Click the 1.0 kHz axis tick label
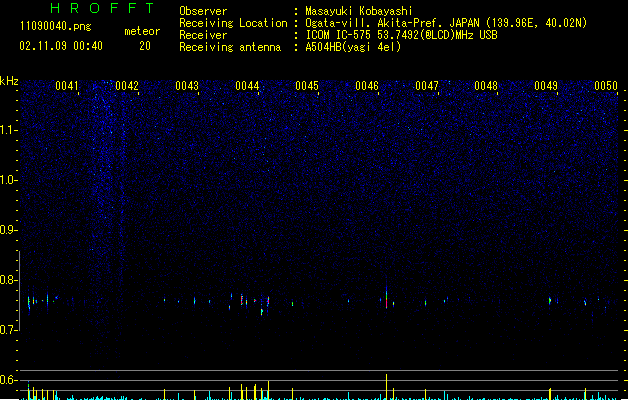Image resolution: width=629 pixels, height=400 pixels. coord(8,180)
